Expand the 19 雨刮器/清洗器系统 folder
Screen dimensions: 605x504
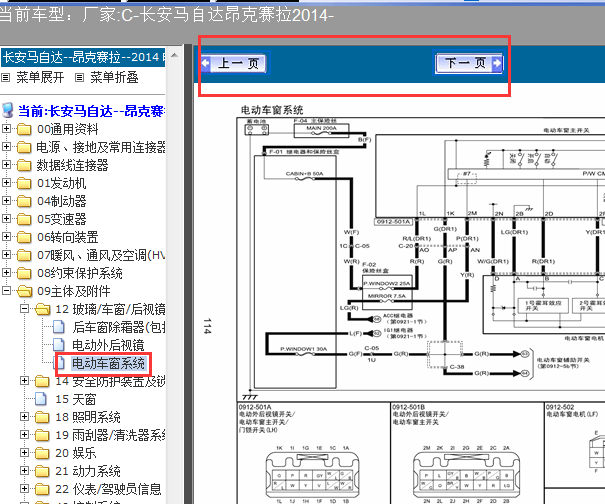tap(24, 435)
